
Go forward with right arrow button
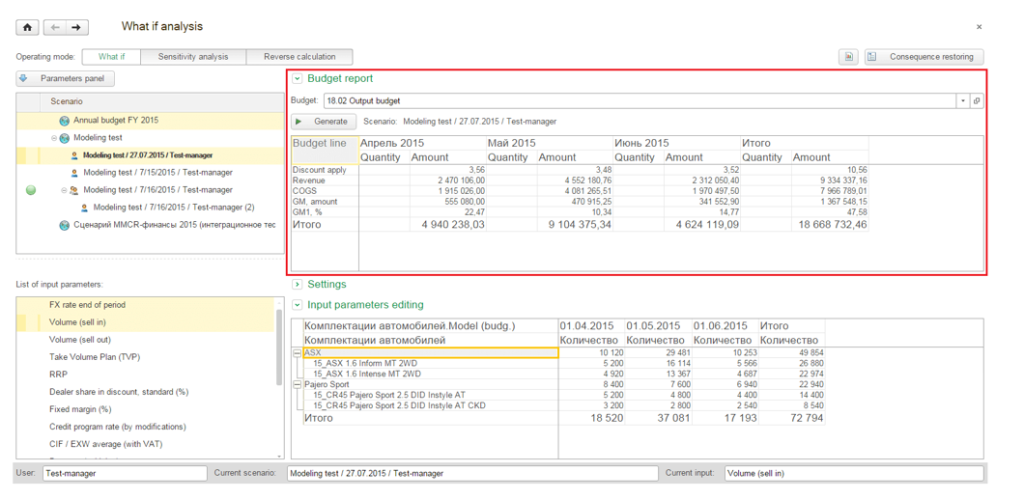[77, 27]
